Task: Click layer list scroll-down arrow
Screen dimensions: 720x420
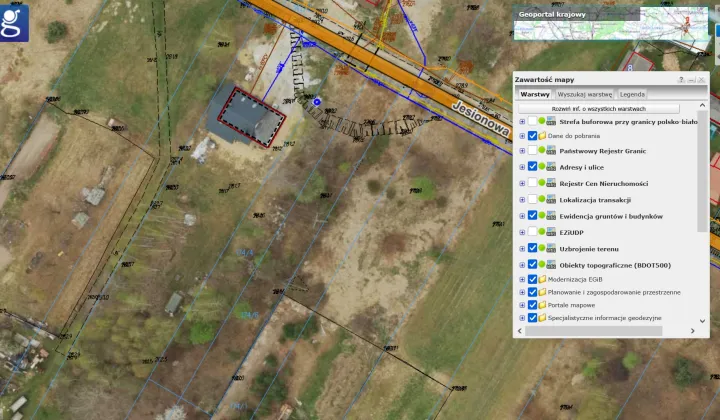Action: click(702, 321)
